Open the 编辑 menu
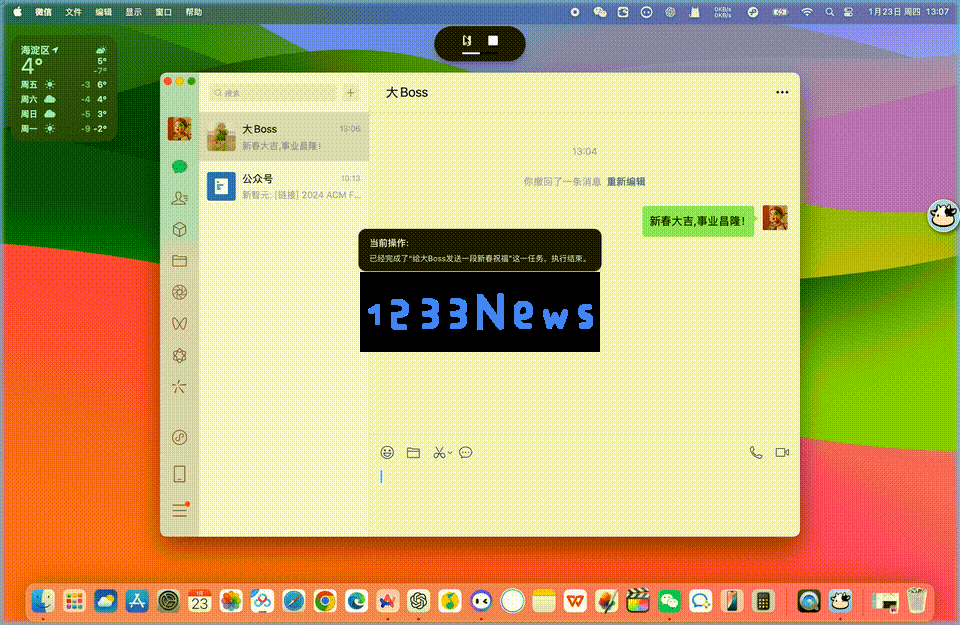Viewport: 960px width, 625px height. tap(103, 12)
